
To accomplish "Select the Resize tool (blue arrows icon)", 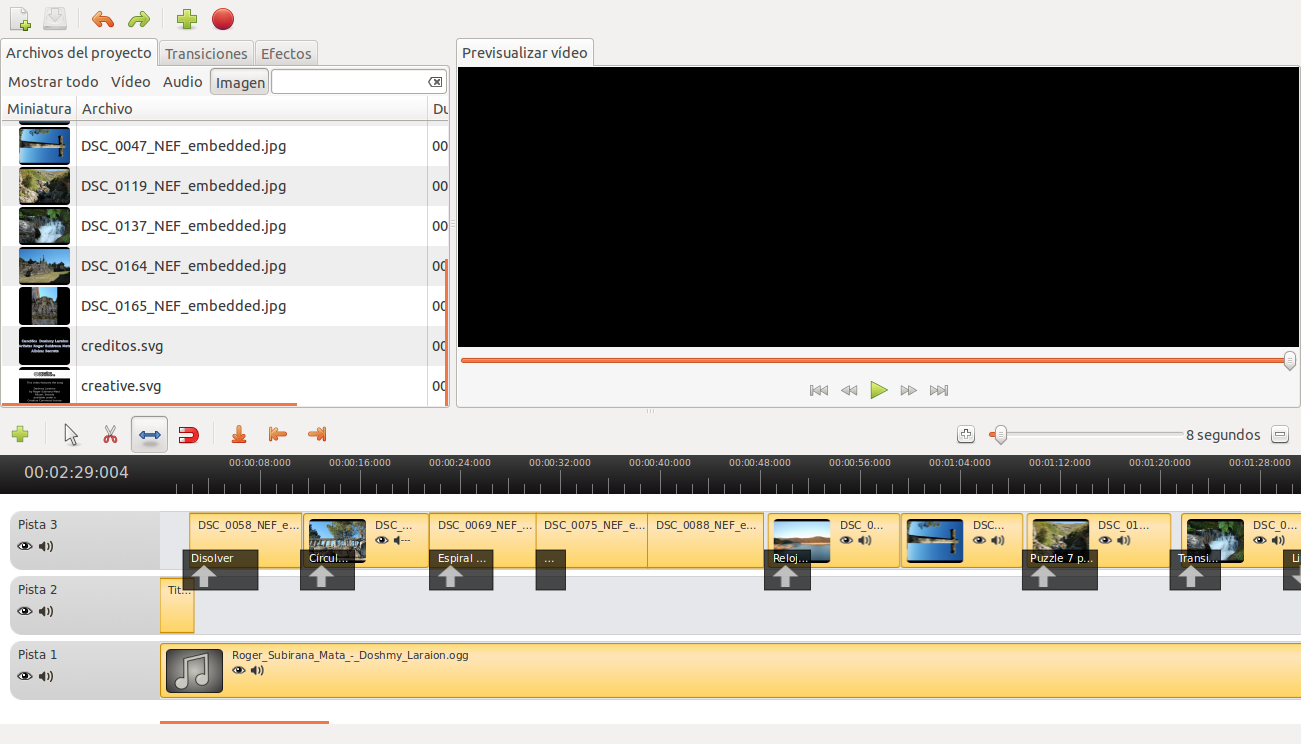I will [x=148, y=434].
